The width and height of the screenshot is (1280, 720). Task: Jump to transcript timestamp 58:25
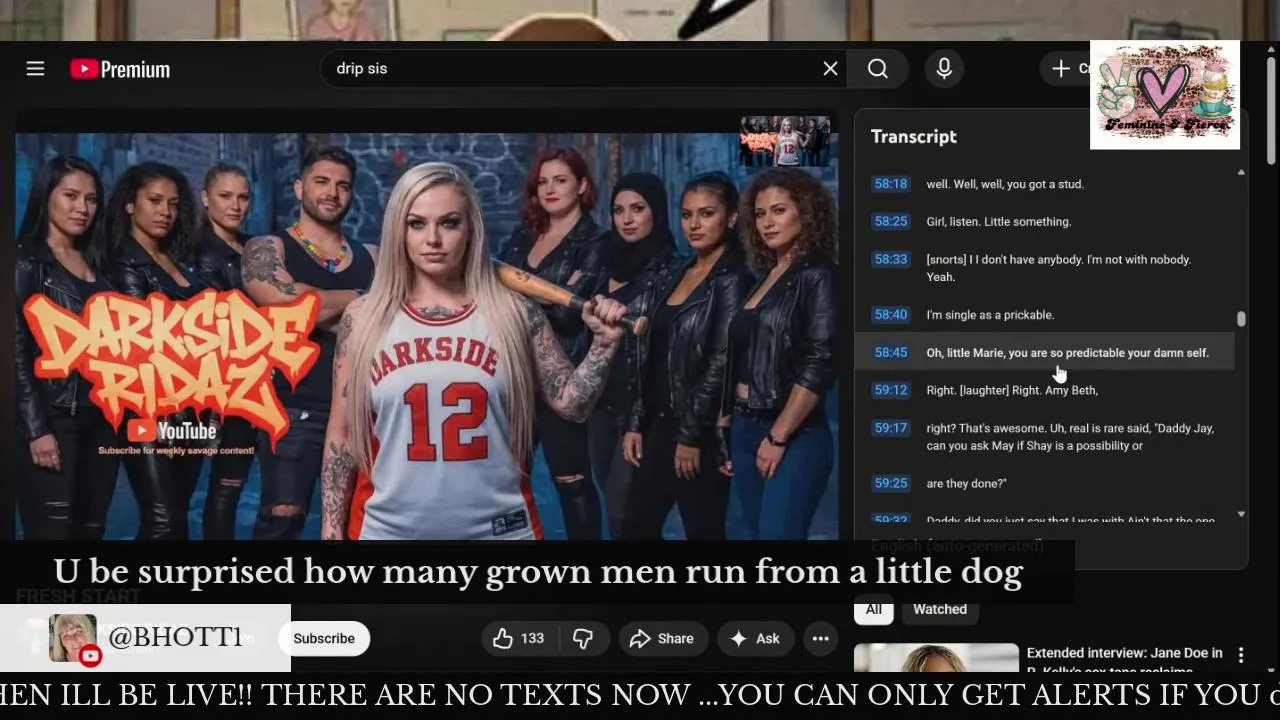(890, 221)
